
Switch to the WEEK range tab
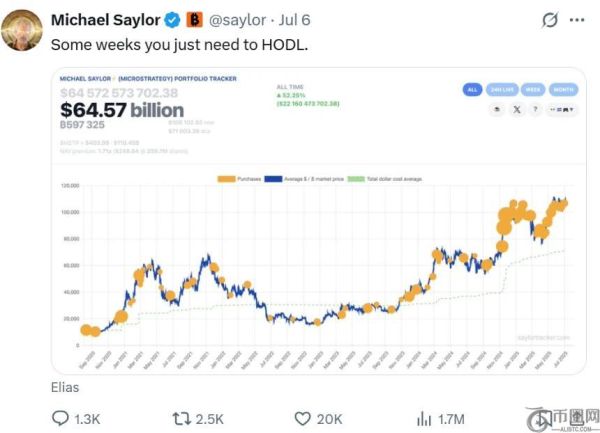531,90
